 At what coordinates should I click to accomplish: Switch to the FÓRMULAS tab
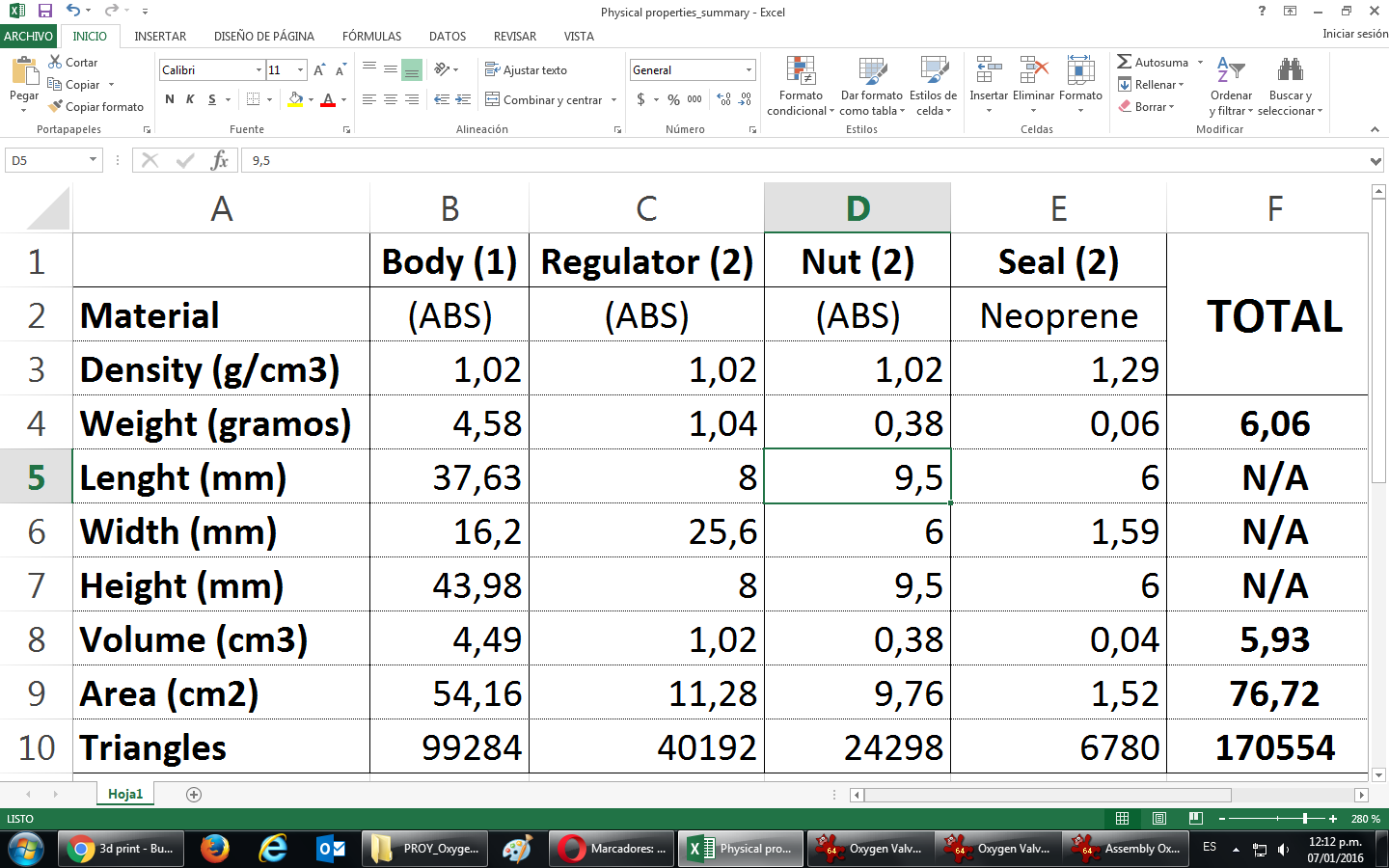click(371, 36)
